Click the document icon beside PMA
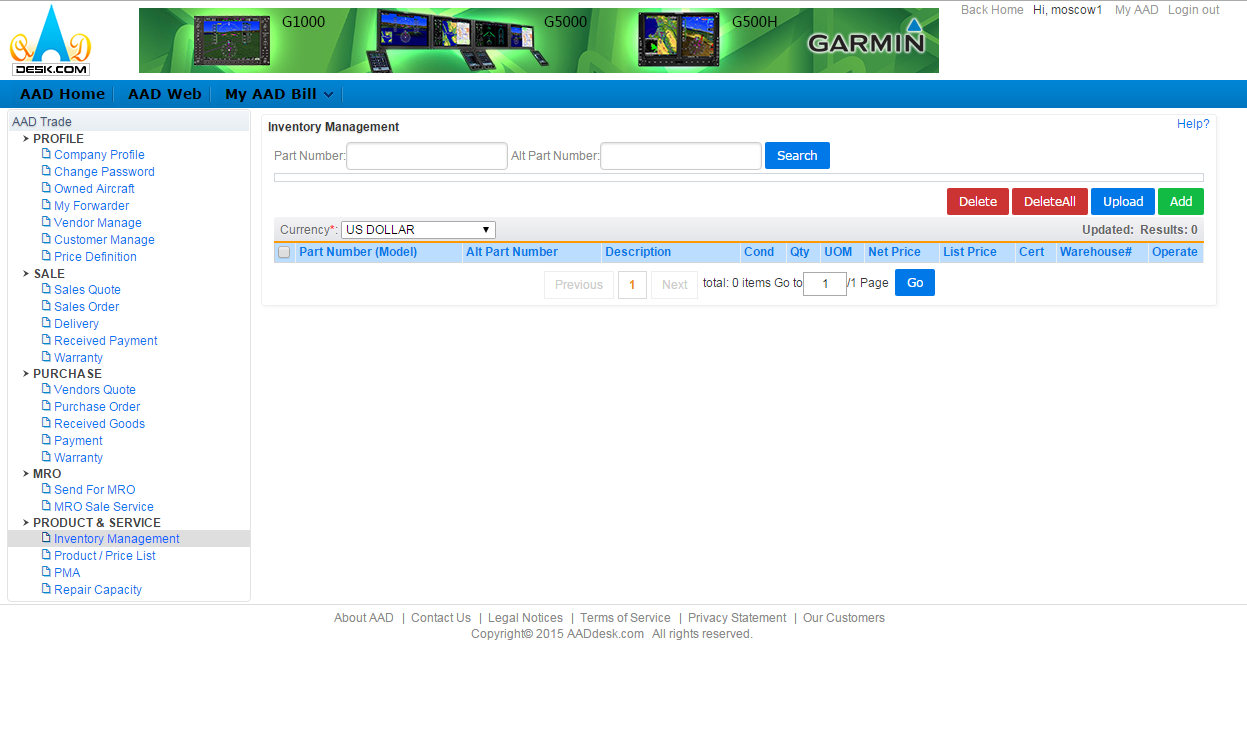Viewport: 1247px width, 755px height. pyautogui.click(x=46, y=572)
